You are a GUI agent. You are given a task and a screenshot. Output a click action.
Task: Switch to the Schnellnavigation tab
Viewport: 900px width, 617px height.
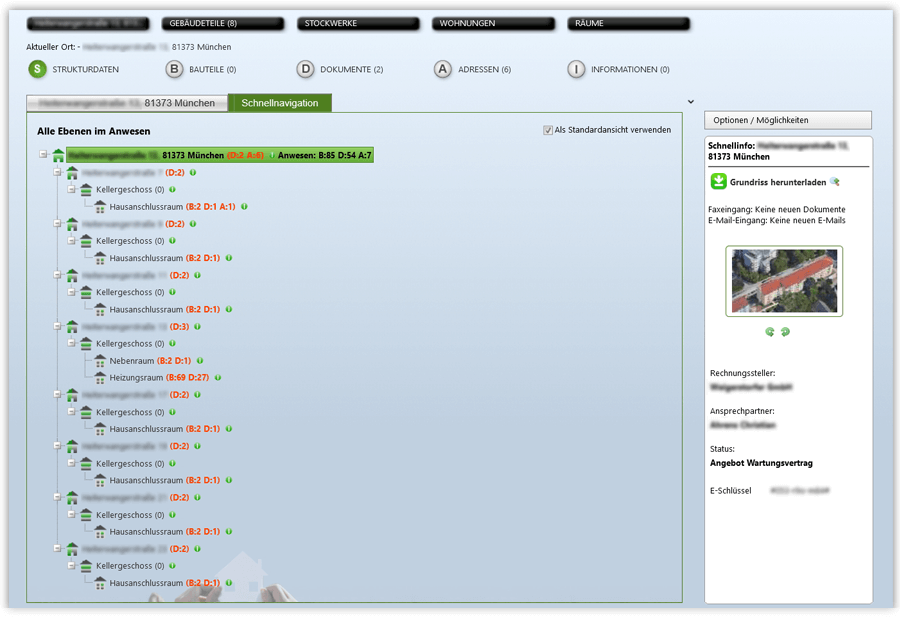[x=283, y=102]
